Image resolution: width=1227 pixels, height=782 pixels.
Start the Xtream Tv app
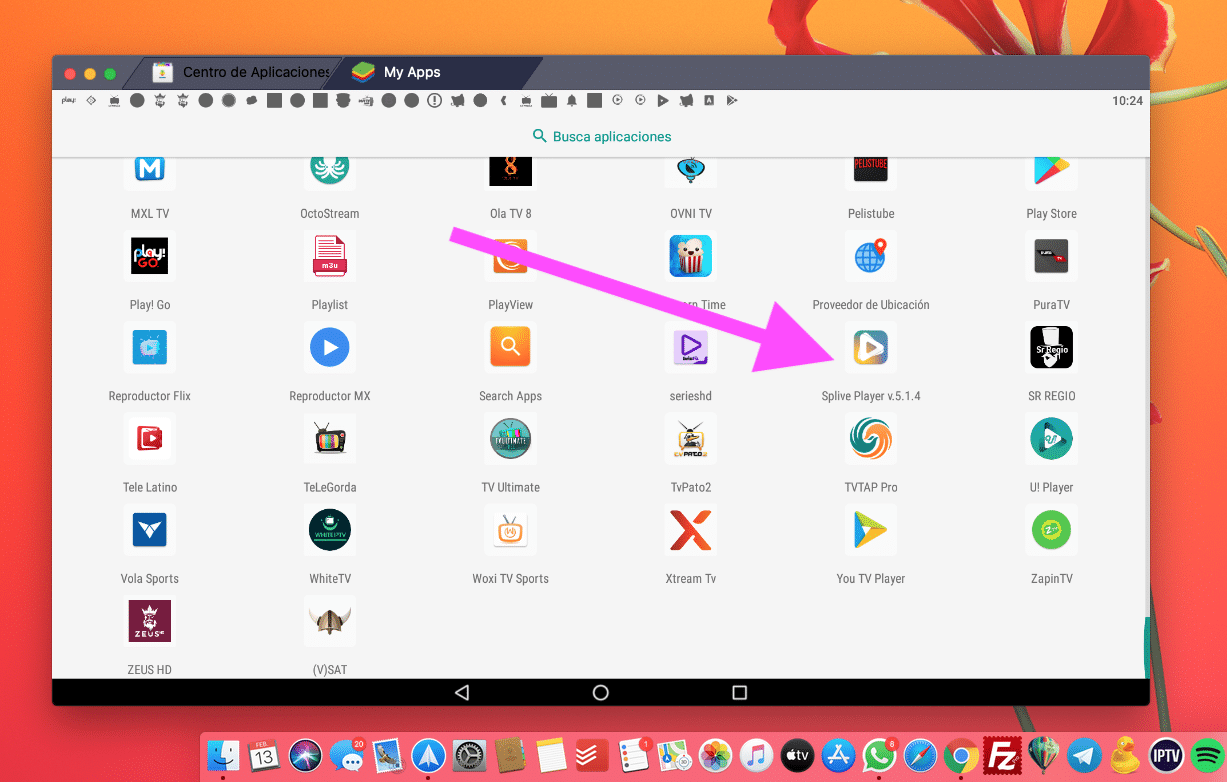point(690,530)
